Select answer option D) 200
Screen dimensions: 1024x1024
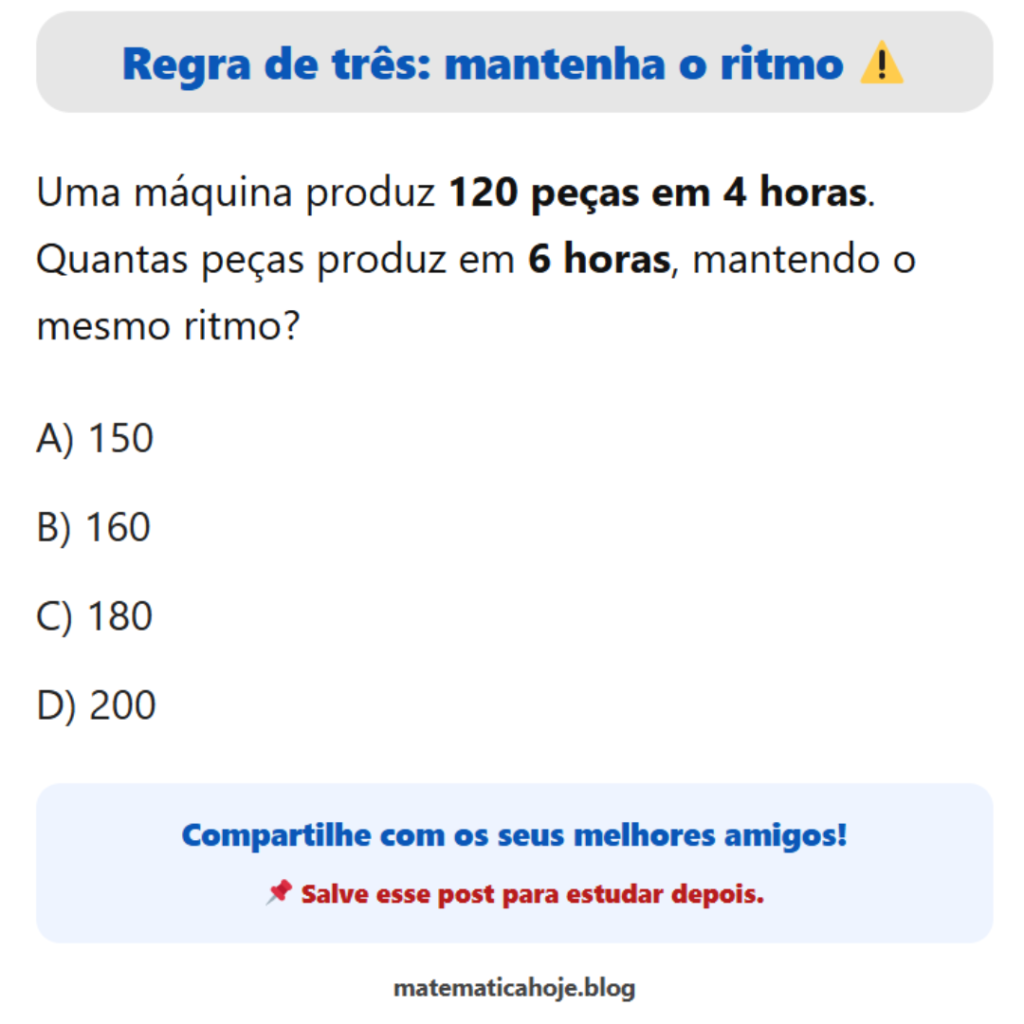pyautogui.click(x=96, y=706)
